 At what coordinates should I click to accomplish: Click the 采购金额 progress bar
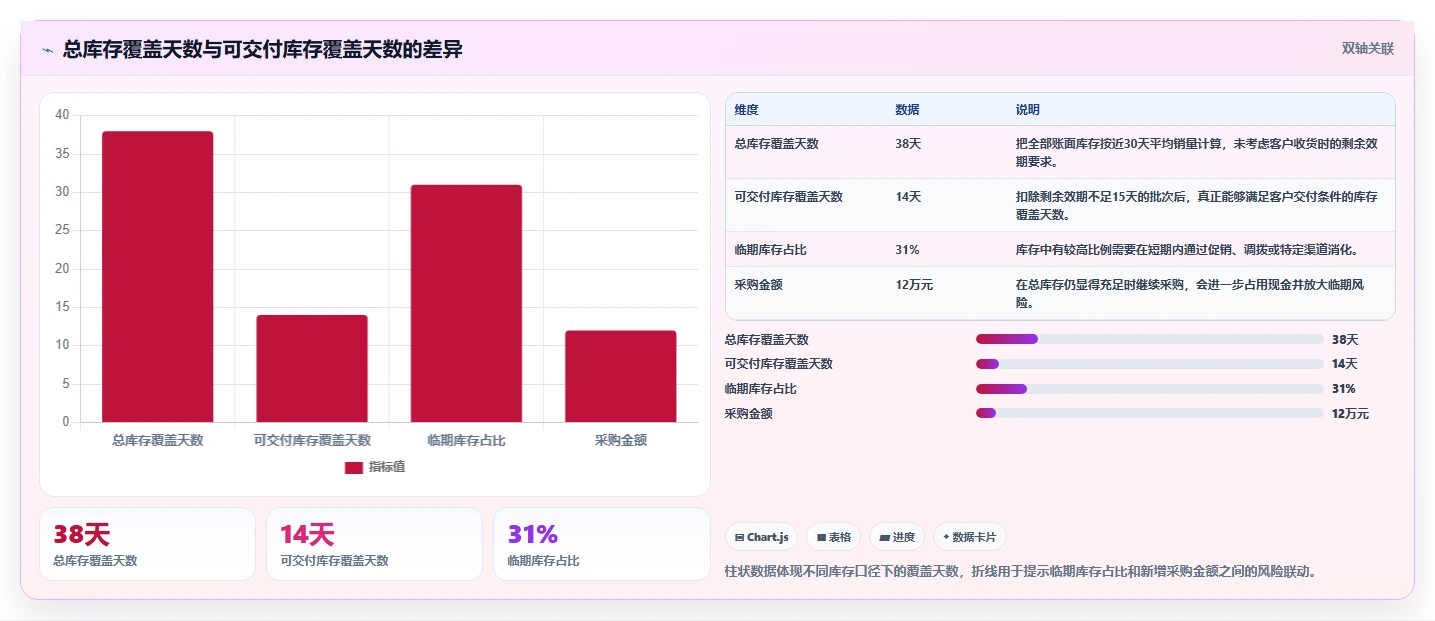click(1149, 413)
